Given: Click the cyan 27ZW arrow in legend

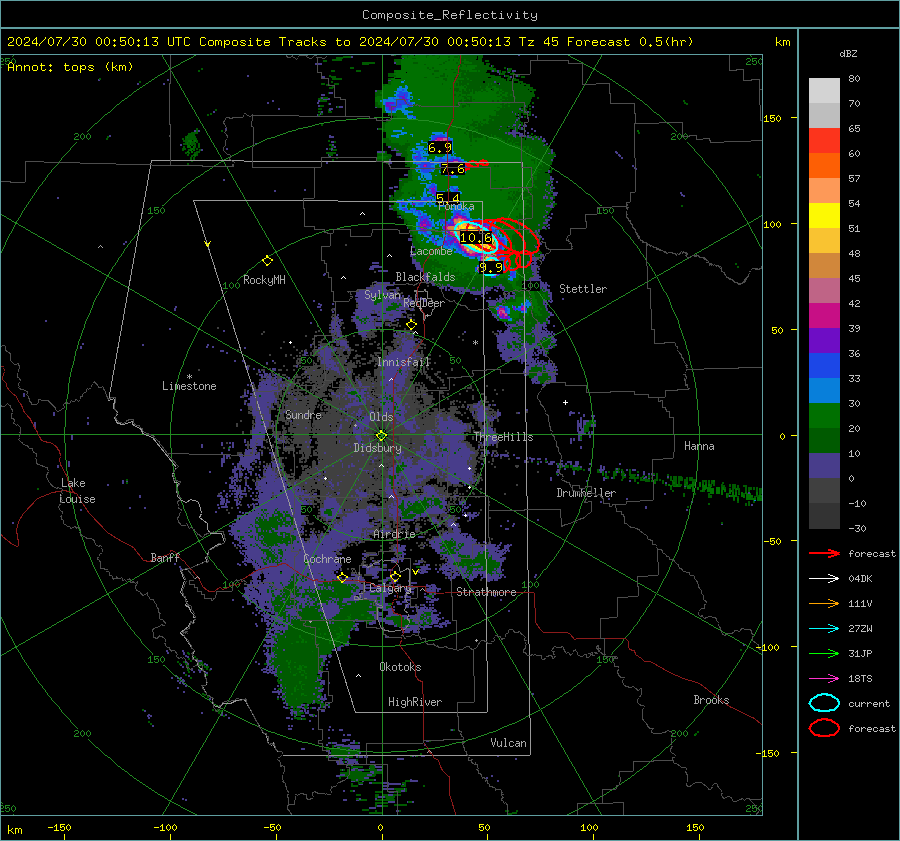Looking at the screenshot, I should [x=824, y=629].
